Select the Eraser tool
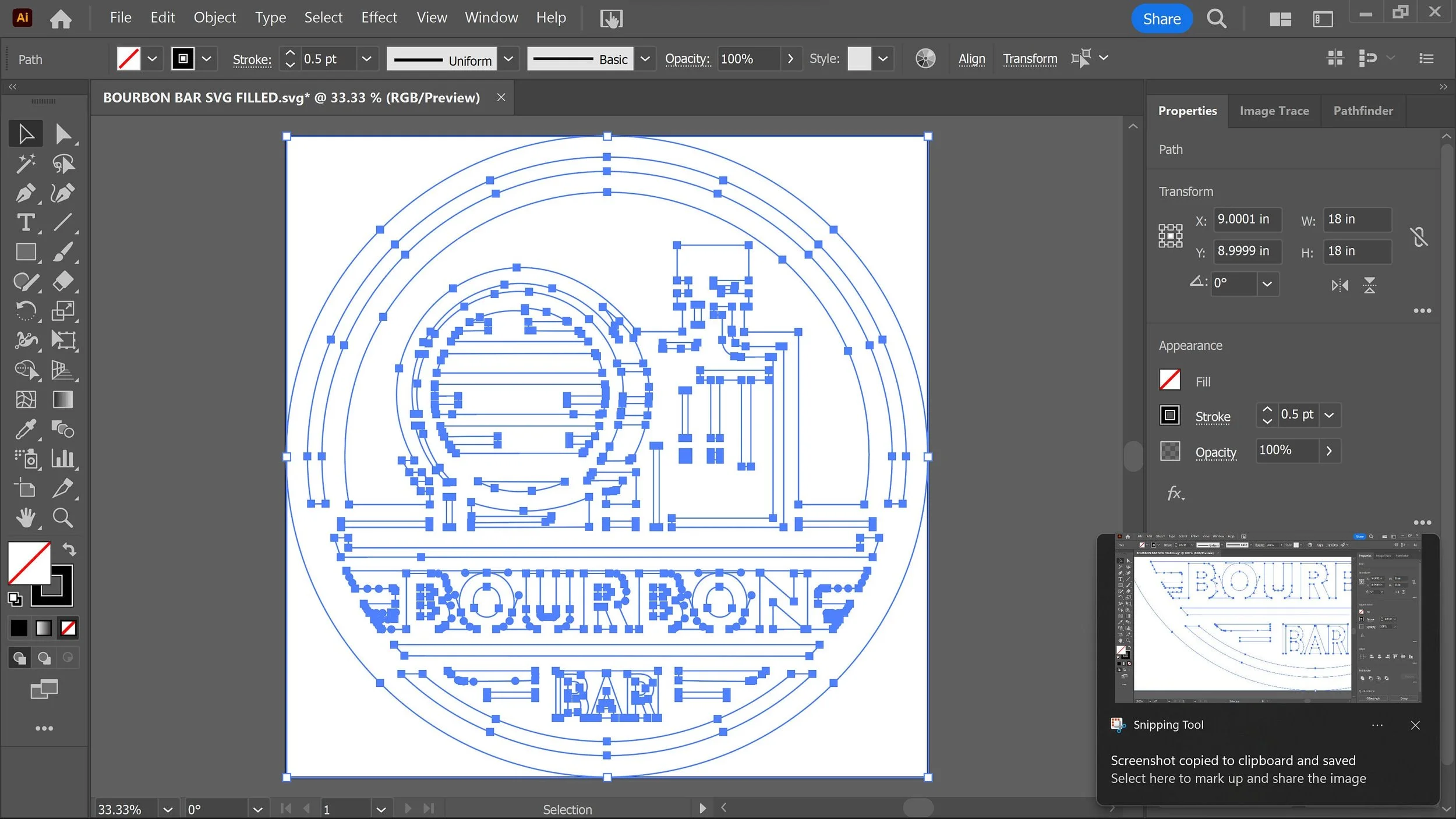Image resolution: width=1456 pixels, height=819 pixels. point(63,282)
